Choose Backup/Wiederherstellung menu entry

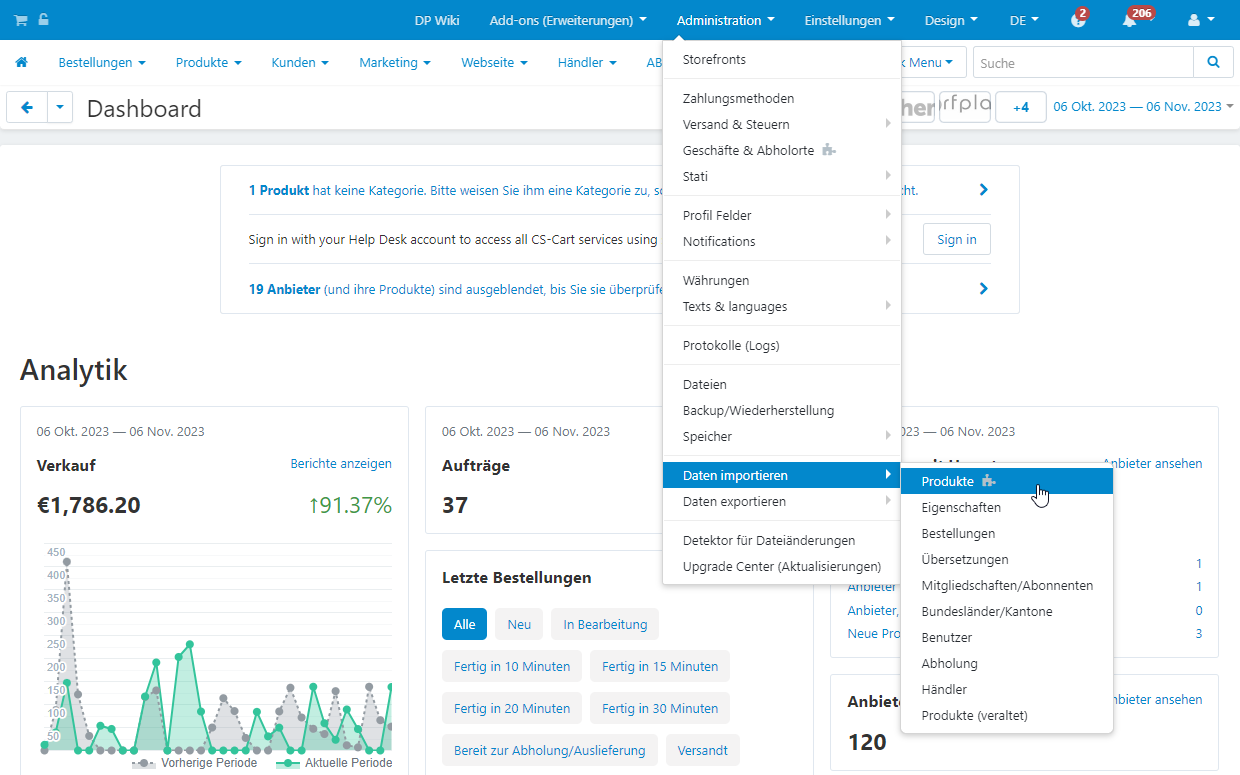[x=782, y=411]
